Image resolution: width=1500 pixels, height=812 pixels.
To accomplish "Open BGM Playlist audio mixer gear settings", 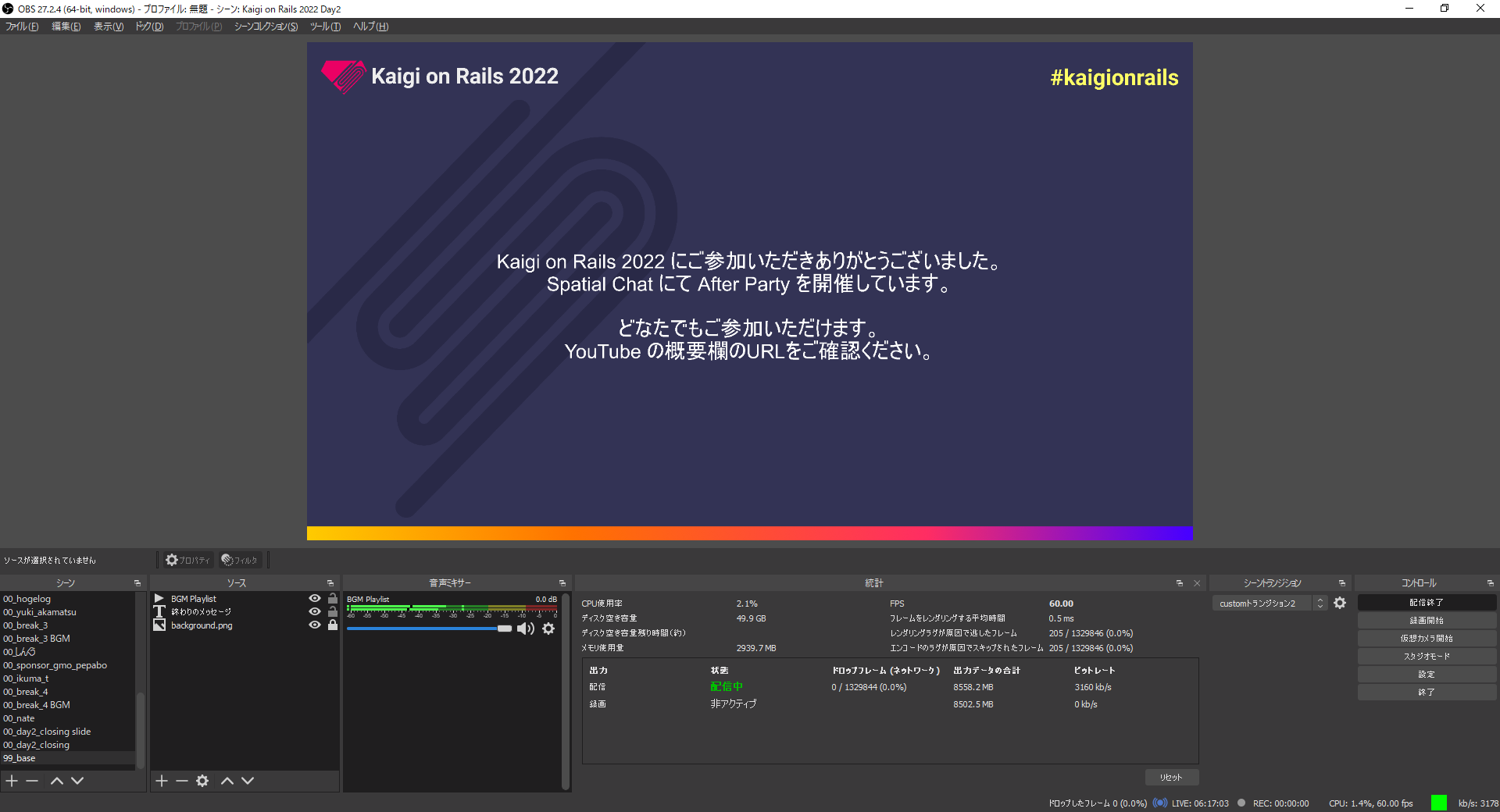I will coord(548,629).
